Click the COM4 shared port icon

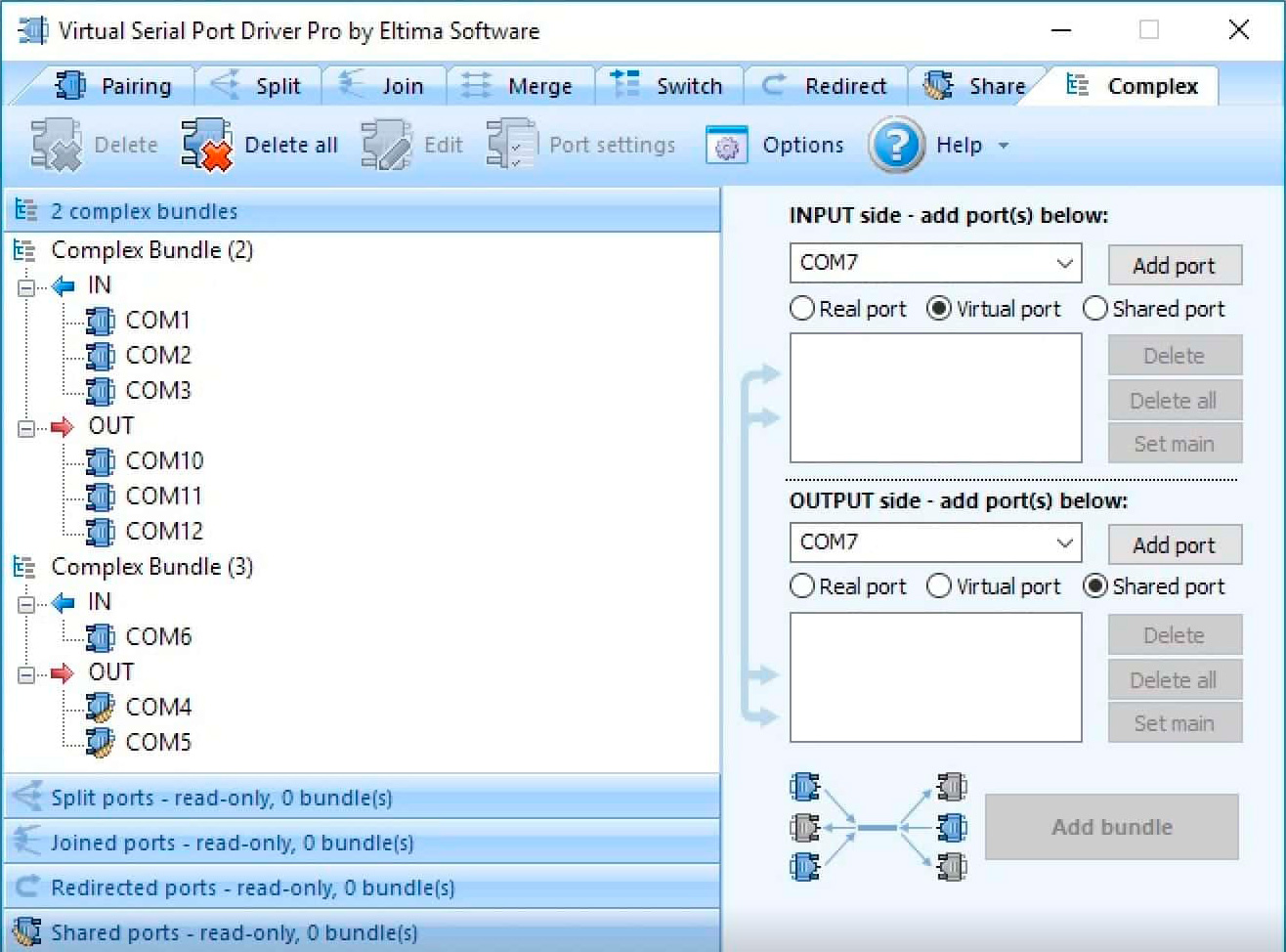coord(100,708)
